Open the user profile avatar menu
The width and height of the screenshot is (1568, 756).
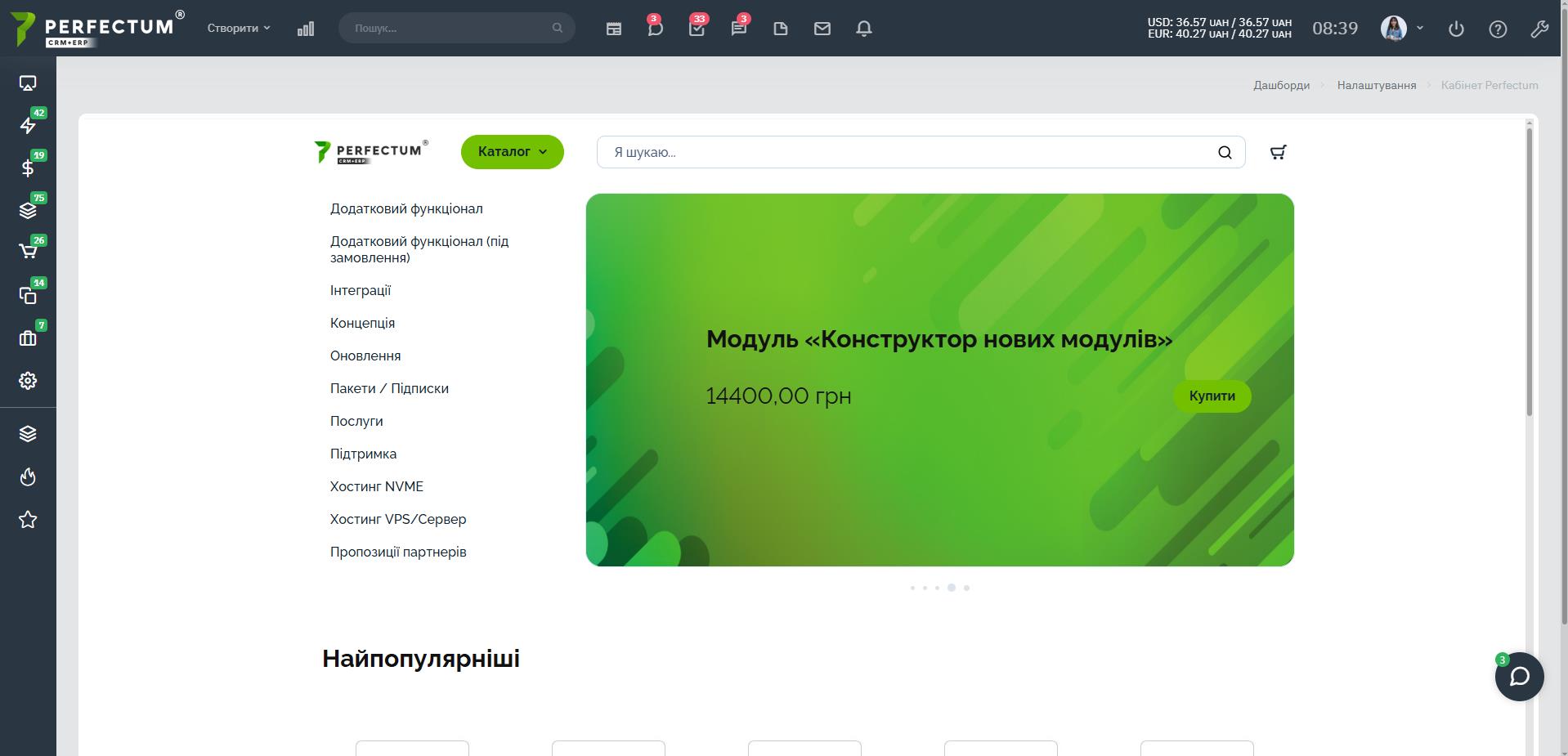pos(1402,29)
